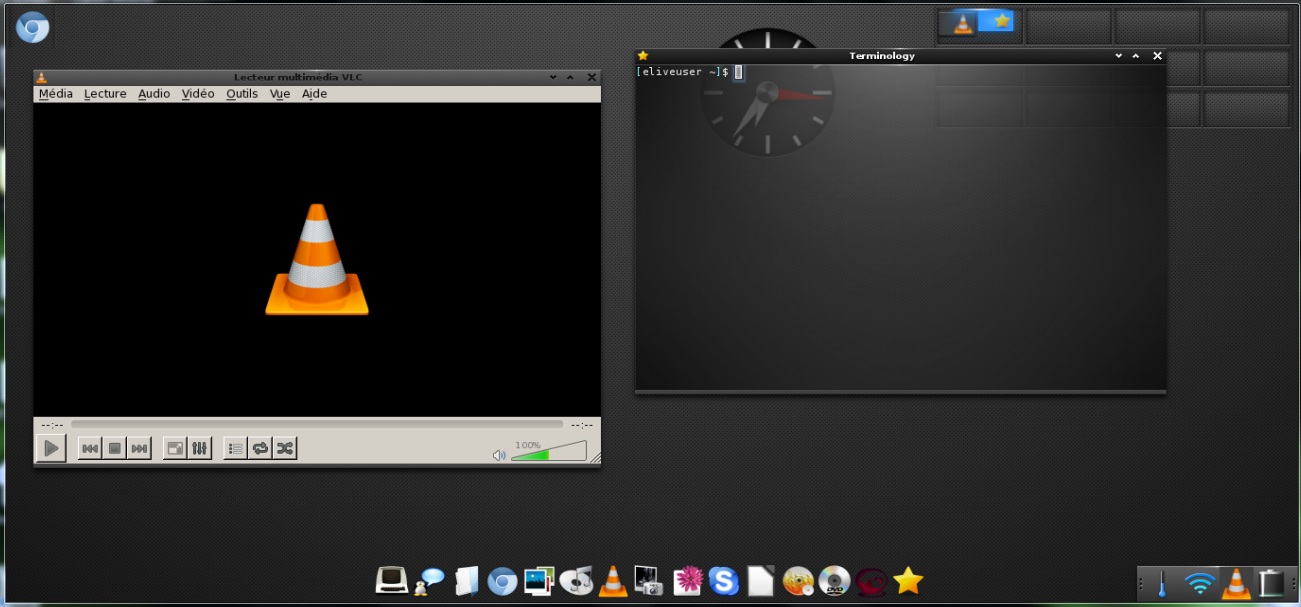Image resolution: width=1301 pixels, height=607 pixels.
Task: Stop playback in VLC
Action: 115,449
